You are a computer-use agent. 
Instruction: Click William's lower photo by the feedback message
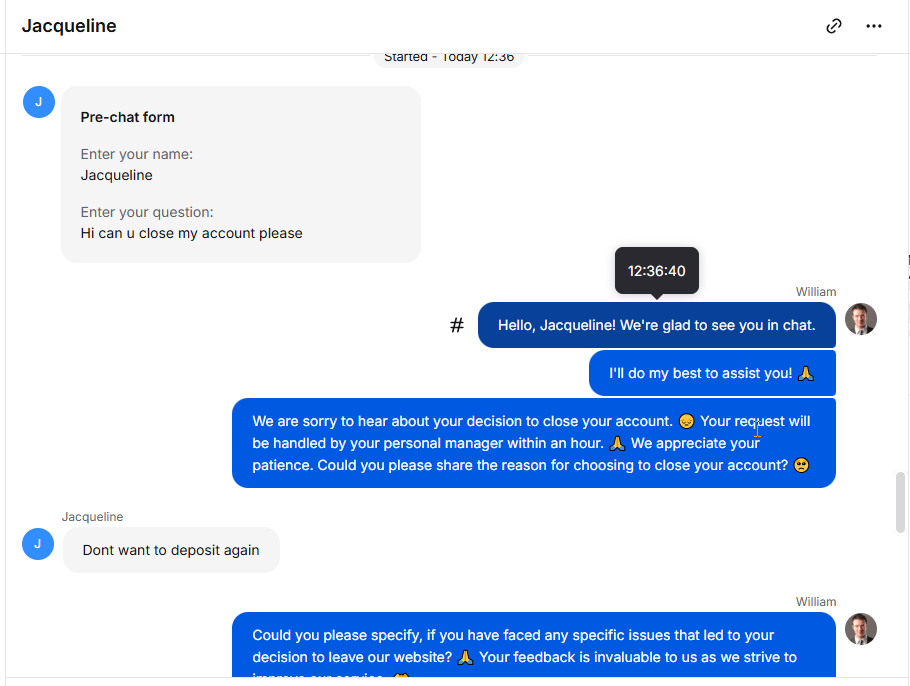click(x=861, y=629)
